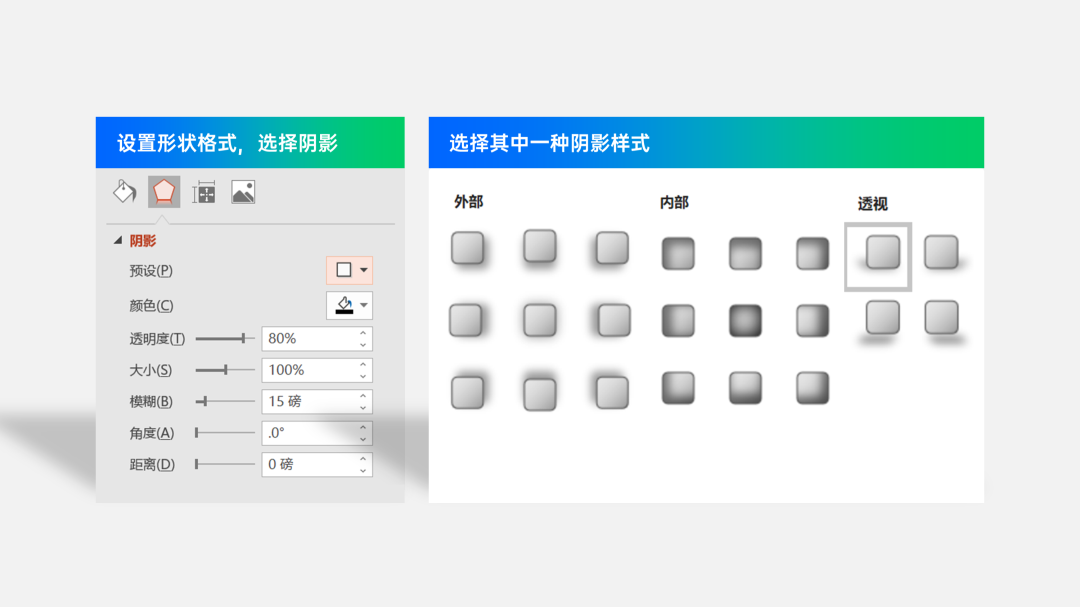Pick 内部 shadow, first row, middle thumbnail
Screen dimensions: 1080x607
pyautogui.click(x=745, y=254)
